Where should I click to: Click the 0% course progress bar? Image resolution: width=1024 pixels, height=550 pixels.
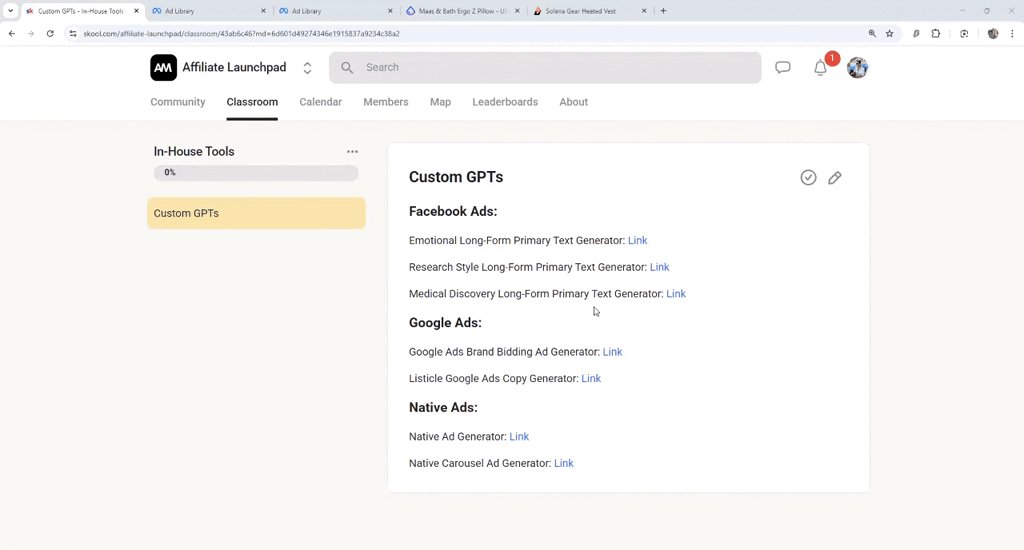coord(256,172)
